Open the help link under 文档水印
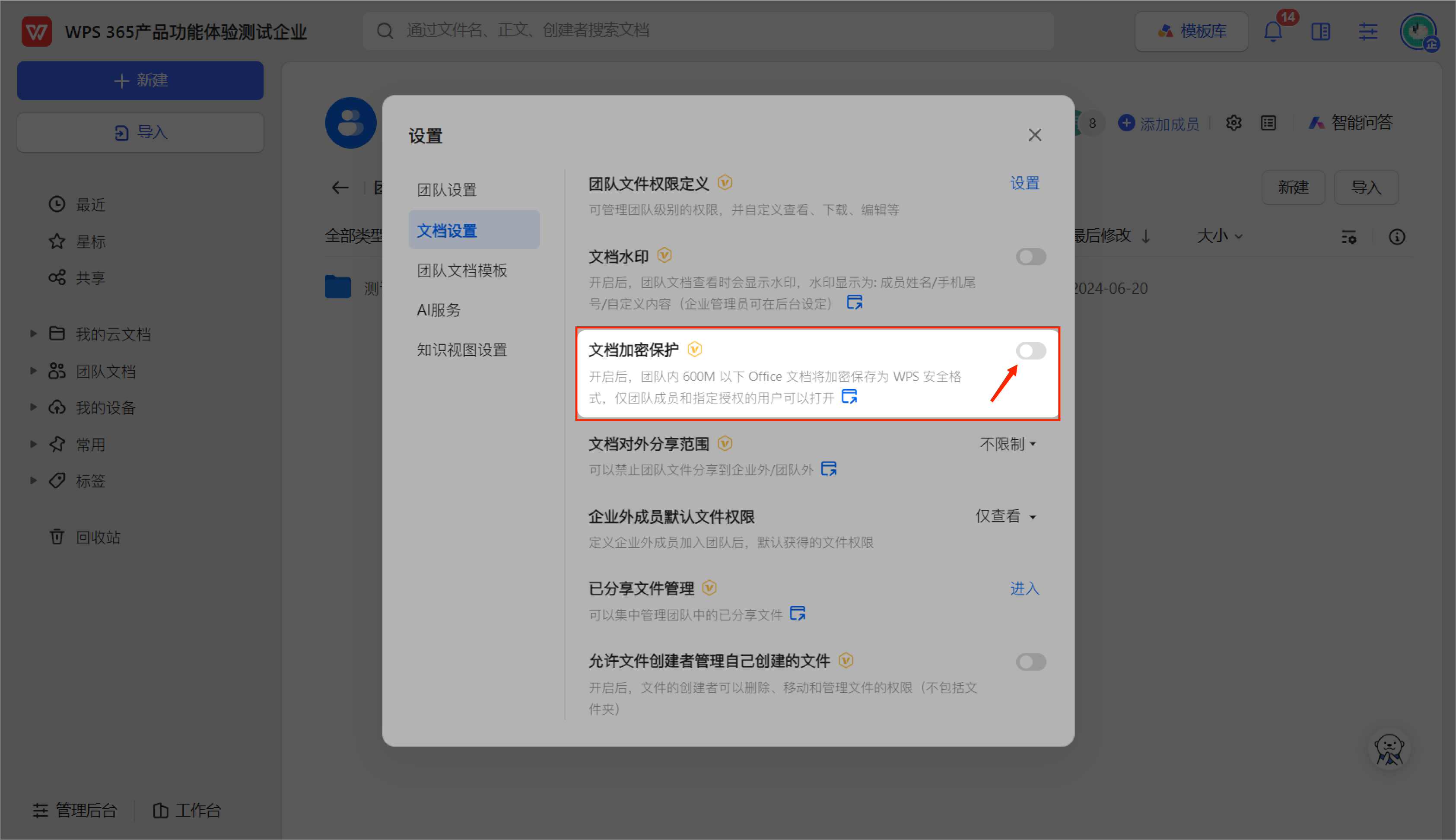This screenshot has width=1456, height=840. pyautogui.click(x=854, y=302)
